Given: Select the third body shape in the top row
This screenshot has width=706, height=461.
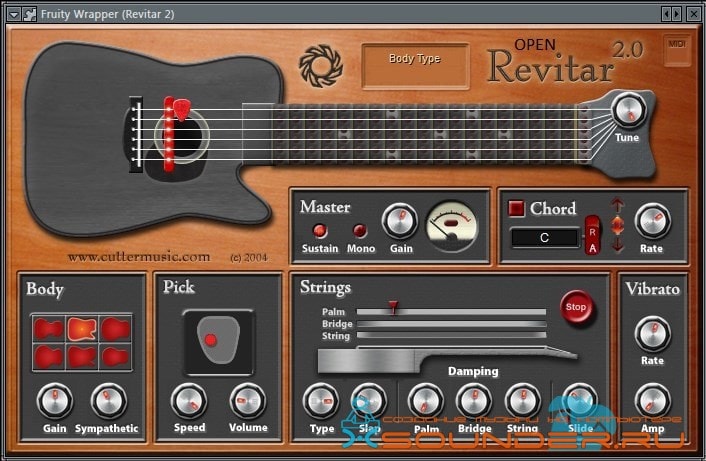Looking at the screenshot, I should click(116, 329).
